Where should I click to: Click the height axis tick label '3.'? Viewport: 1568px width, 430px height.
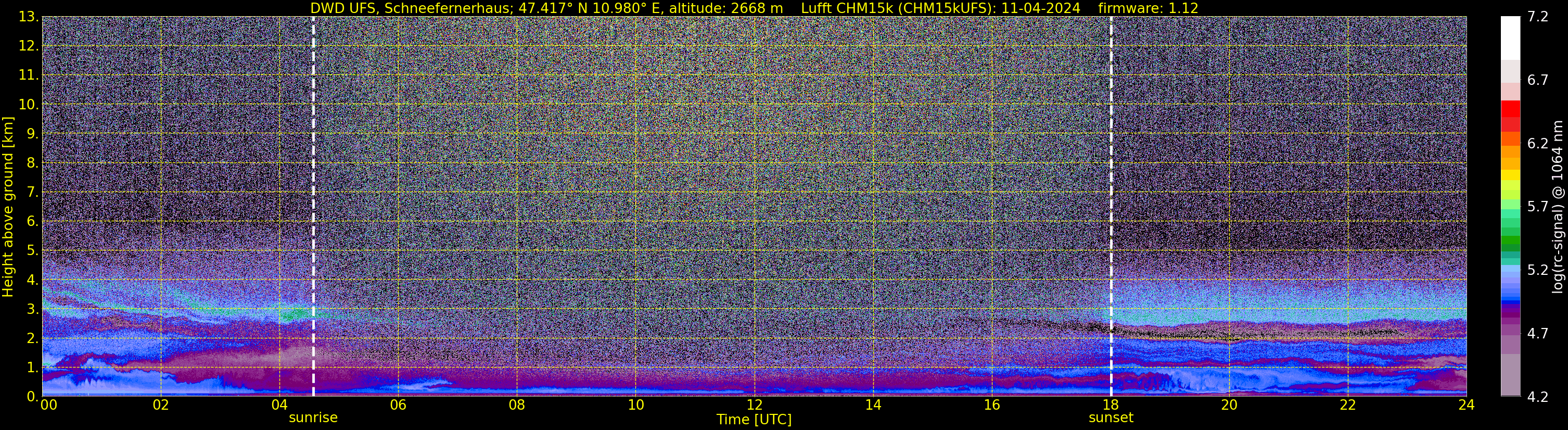33,309
